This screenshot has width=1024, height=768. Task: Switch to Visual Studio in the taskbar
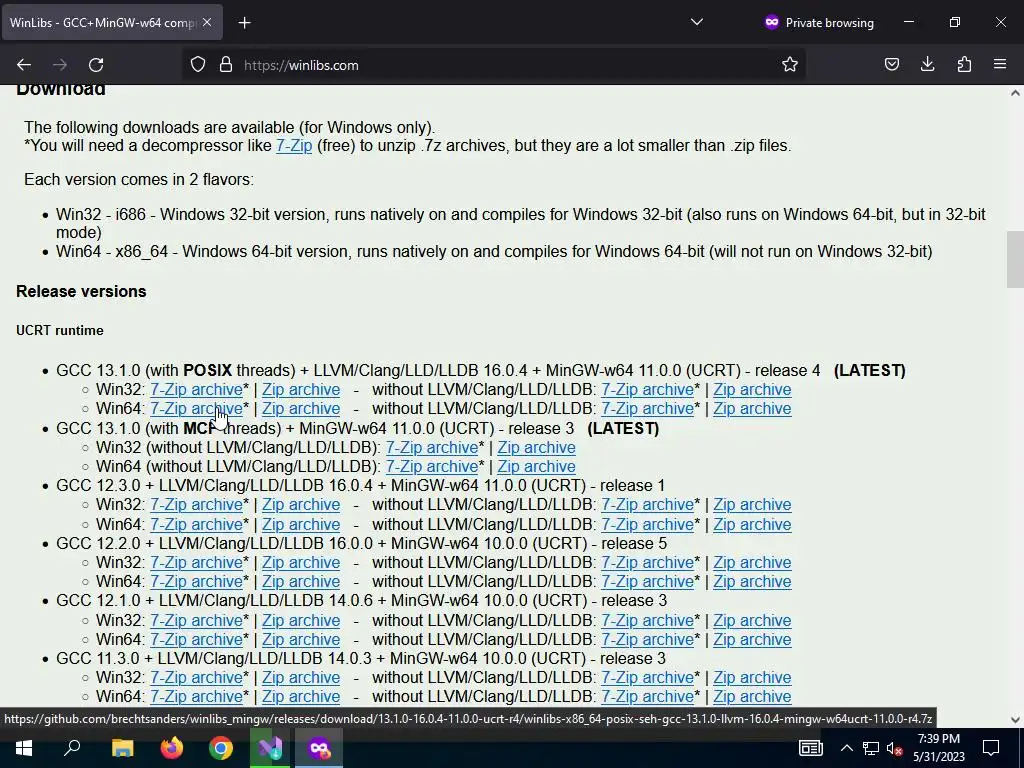pos(270,748)
